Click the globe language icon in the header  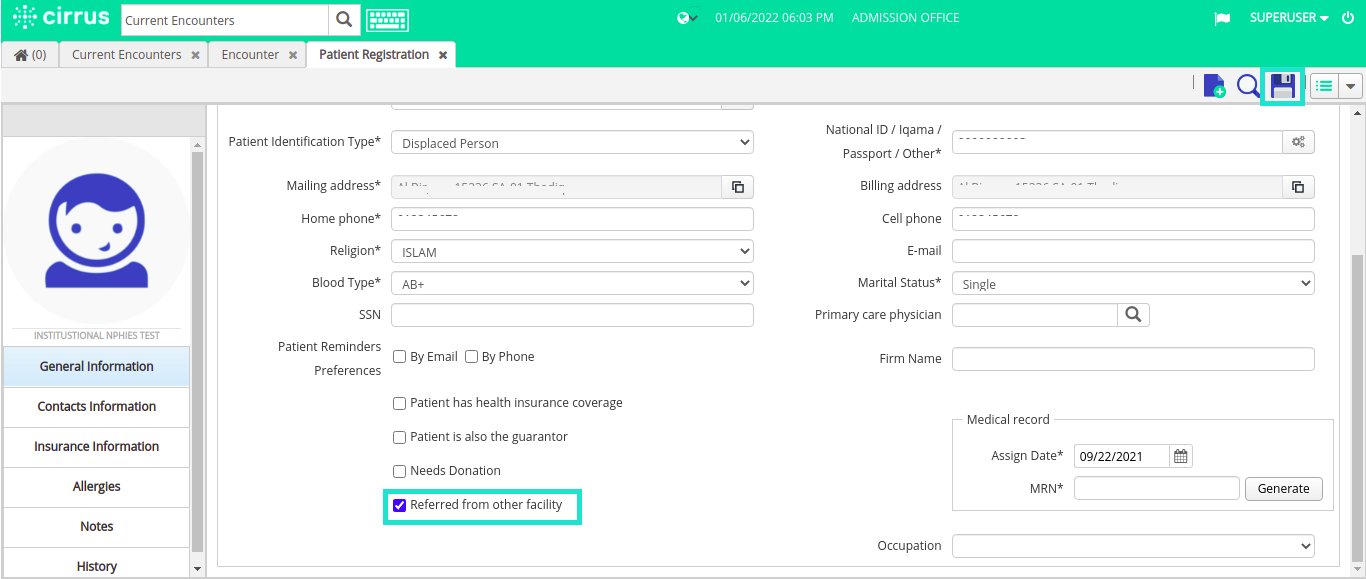(x=683, y=18)
